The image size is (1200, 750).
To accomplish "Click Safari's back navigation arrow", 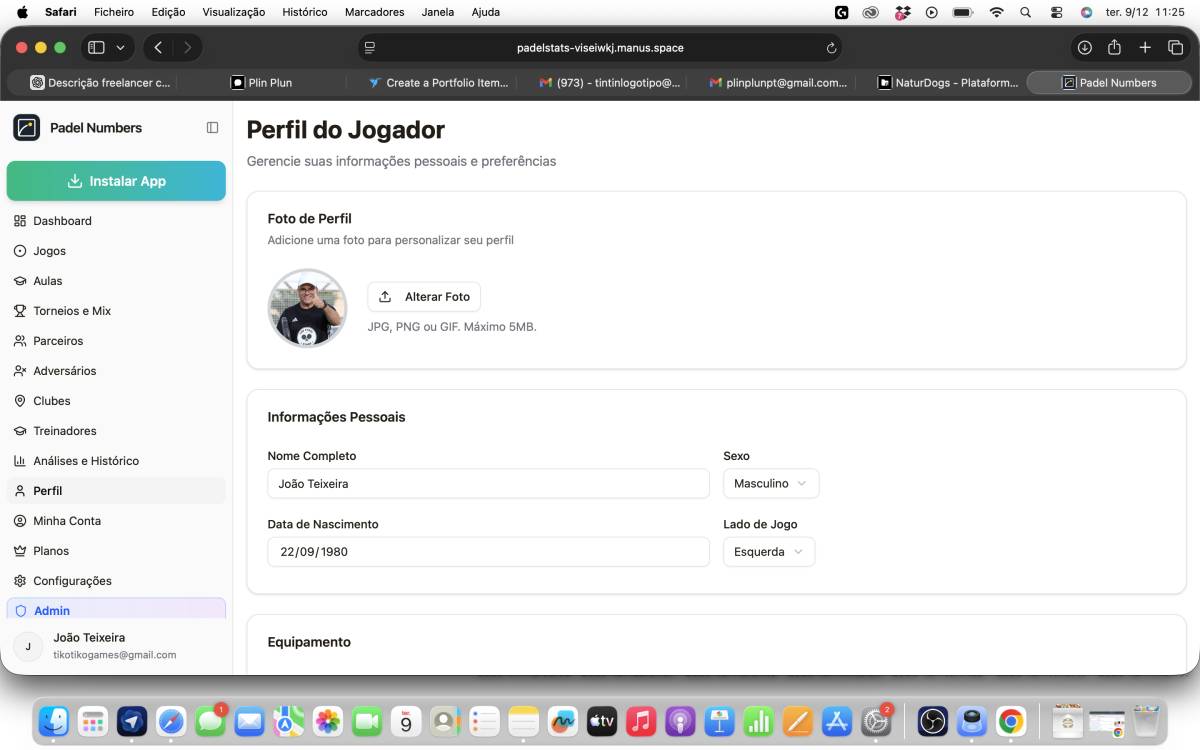I will (x=158, y=47).
